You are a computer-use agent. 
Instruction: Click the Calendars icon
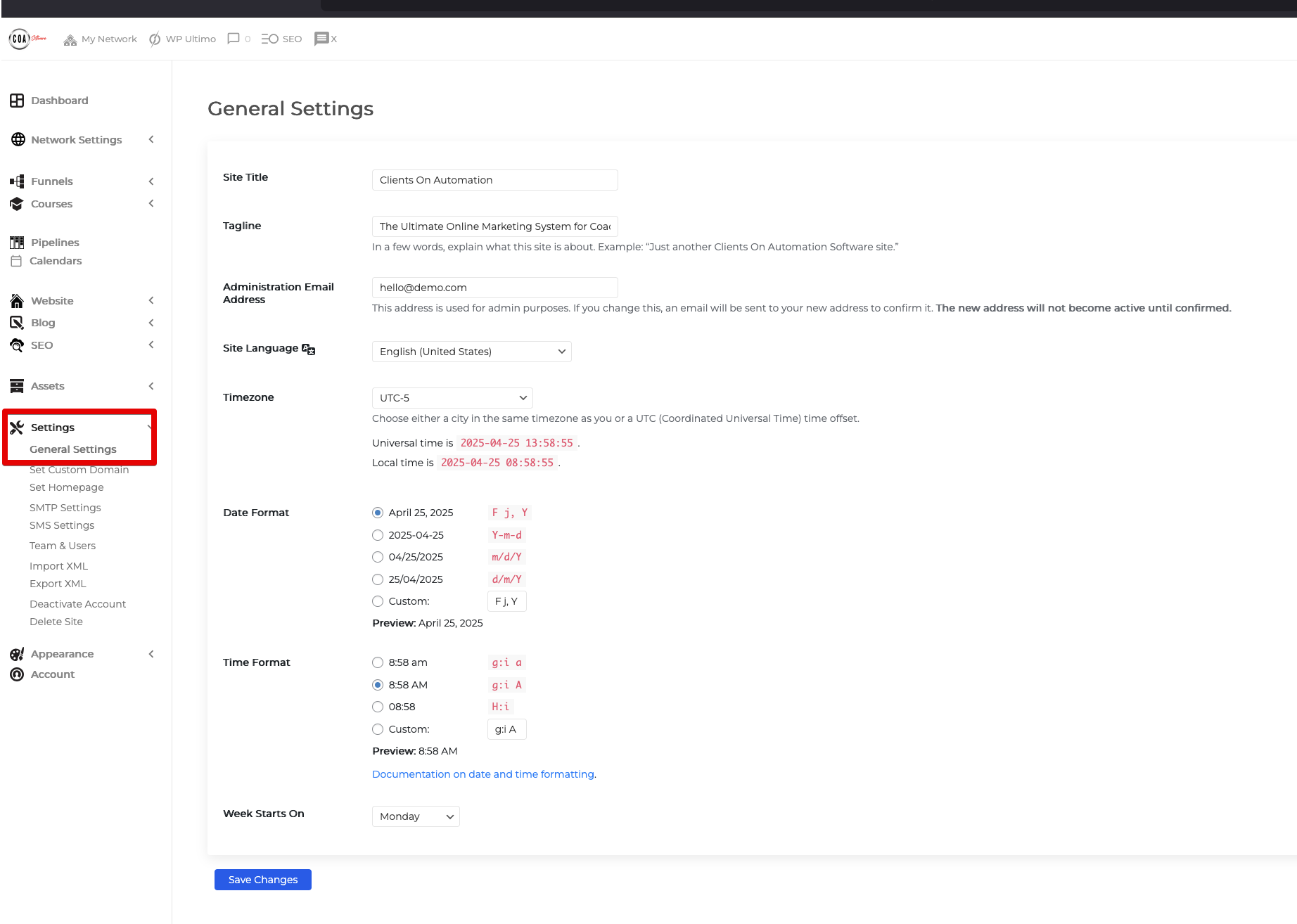[x=17, y=261]
